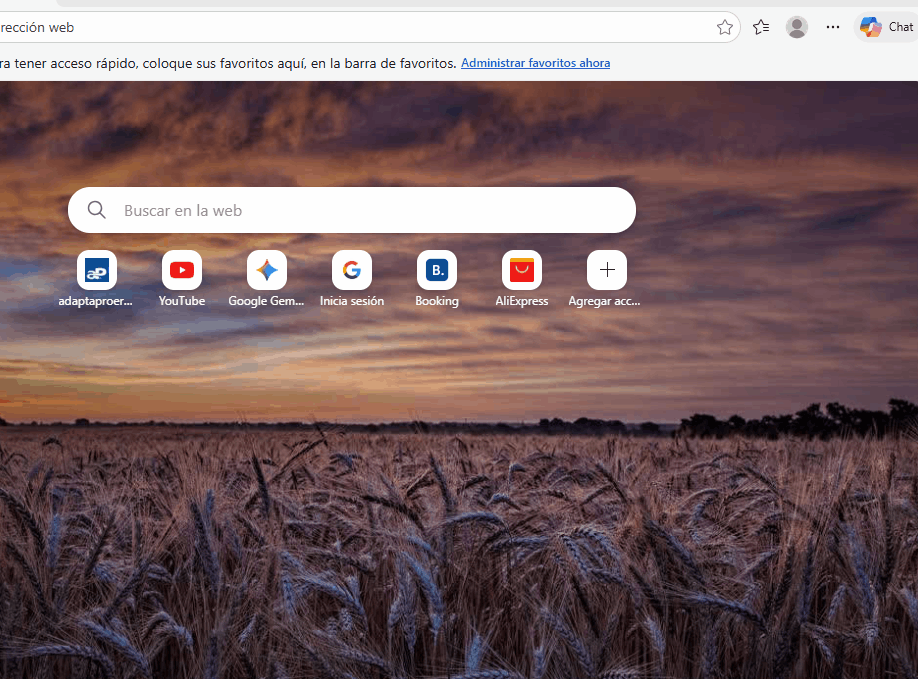
Task: Click the 'Chat' text beside Copilot logo
Action: coord(900,28)
